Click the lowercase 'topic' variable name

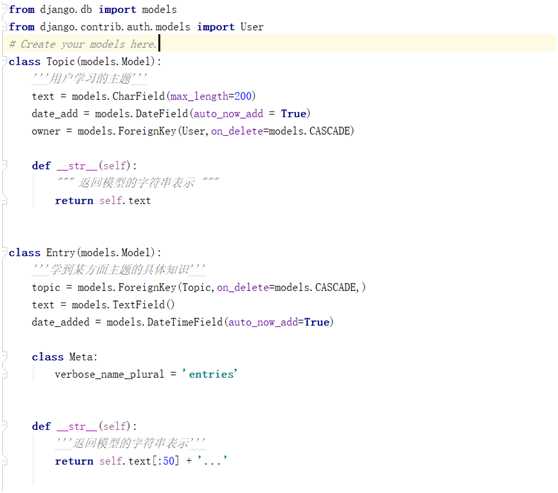point(46,287)
